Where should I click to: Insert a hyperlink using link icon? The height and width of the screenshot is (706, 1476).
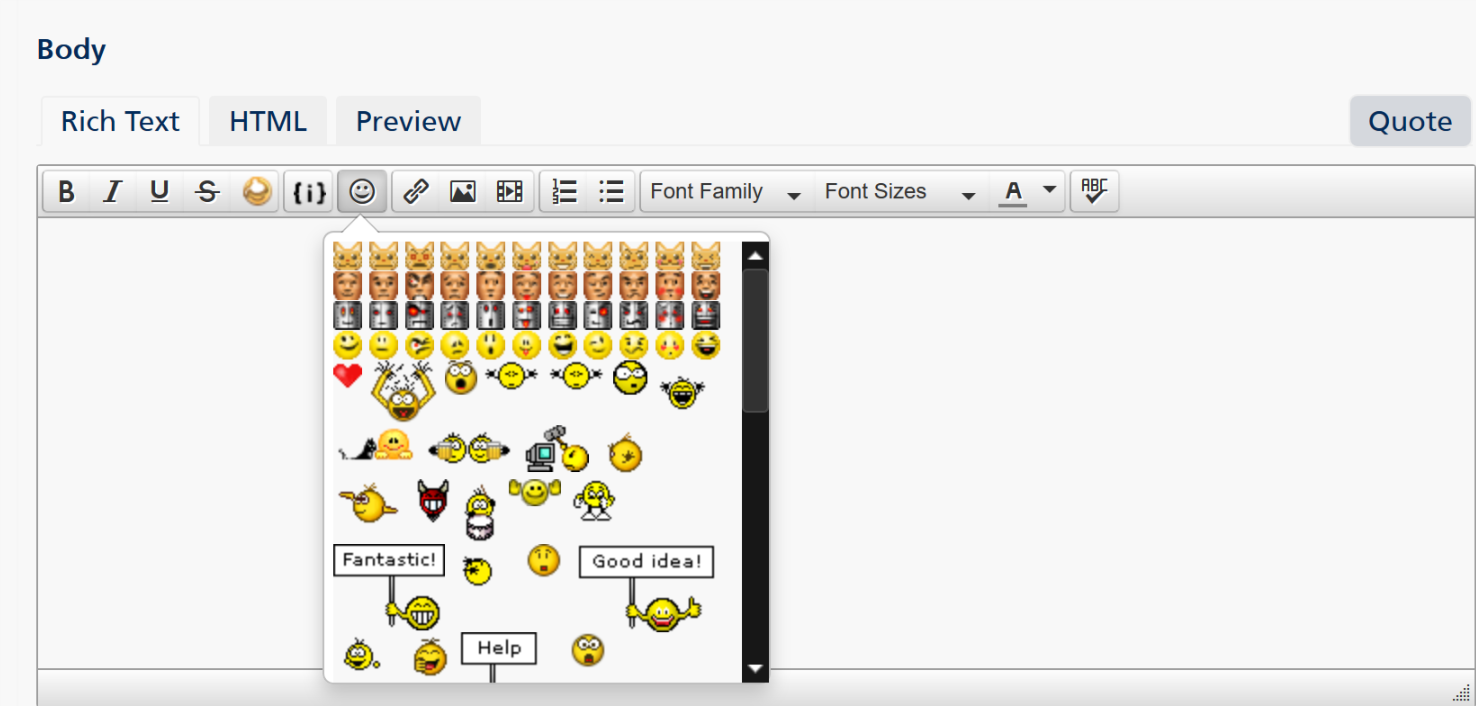pos(416,192)
